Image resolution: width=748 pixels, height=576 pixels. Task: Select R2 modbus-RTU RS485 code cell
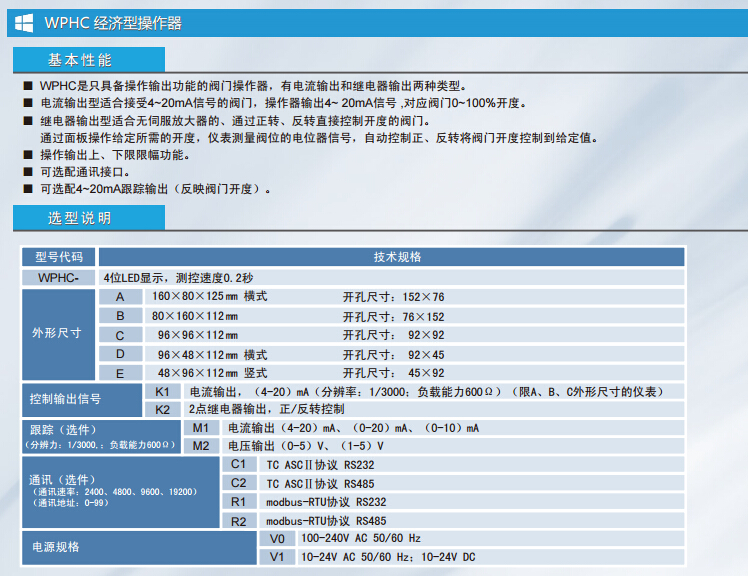[x=238, y=521]
